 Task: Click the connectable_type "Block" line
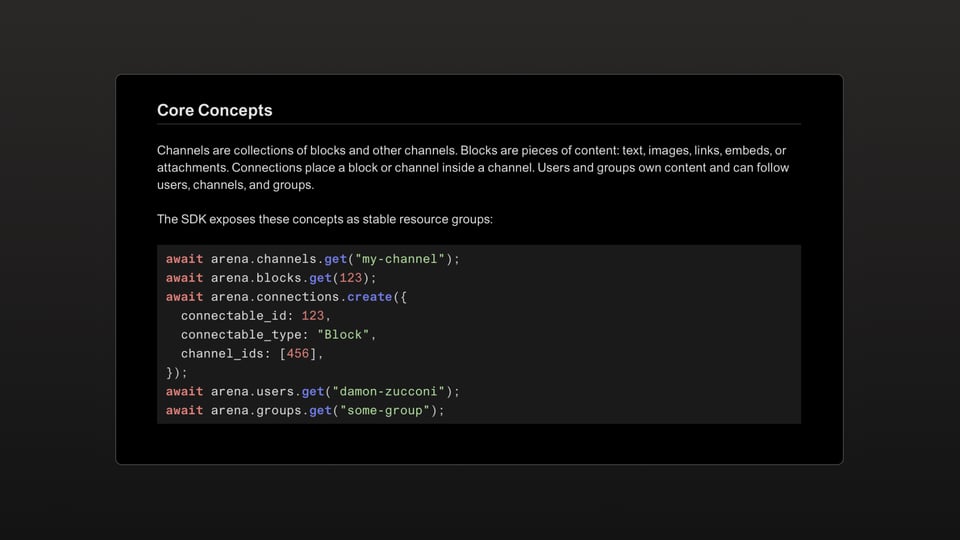point(278,335)
